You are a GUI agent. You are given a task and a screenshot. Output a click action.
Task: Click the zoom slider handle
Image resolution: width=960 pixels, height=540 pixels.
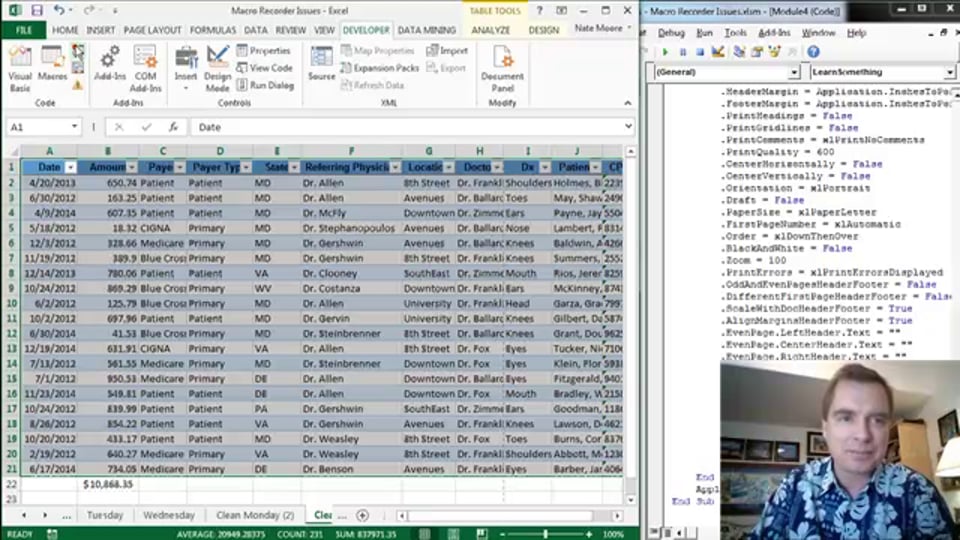[x=545, y=534]
